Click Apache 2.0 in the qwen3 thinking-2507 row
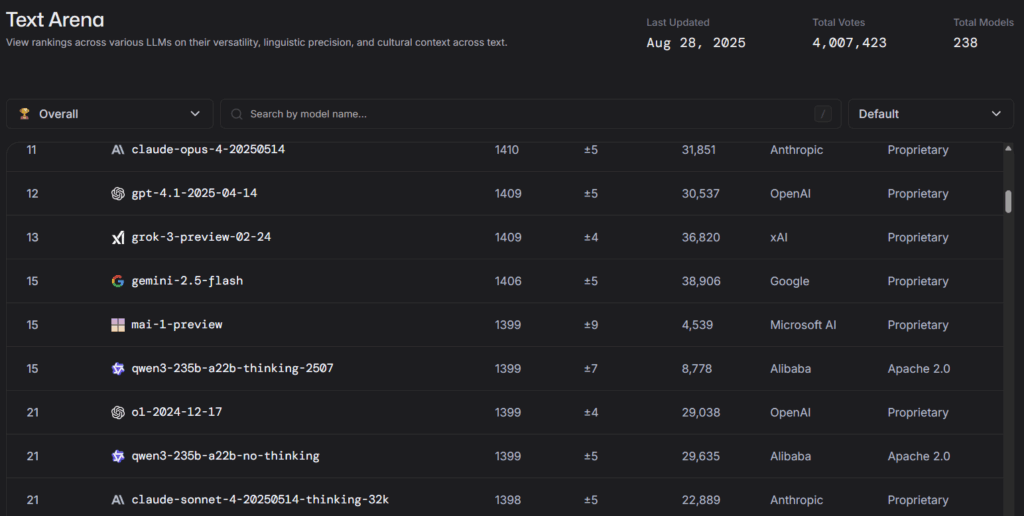 [x=918, y=368]
